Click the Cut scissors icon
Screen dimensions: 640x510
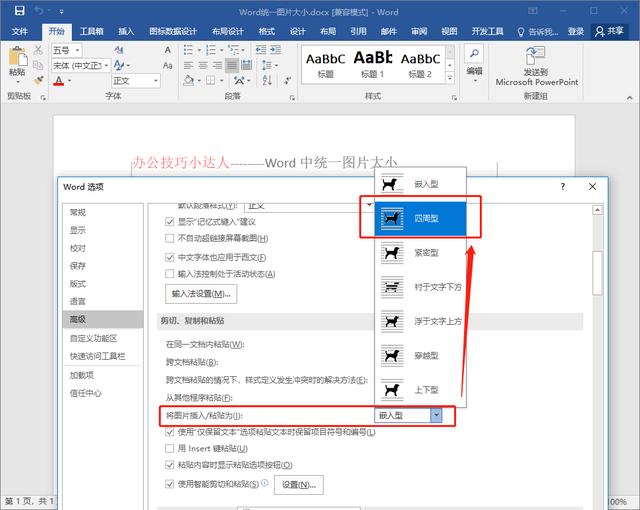tap(38, 50)
